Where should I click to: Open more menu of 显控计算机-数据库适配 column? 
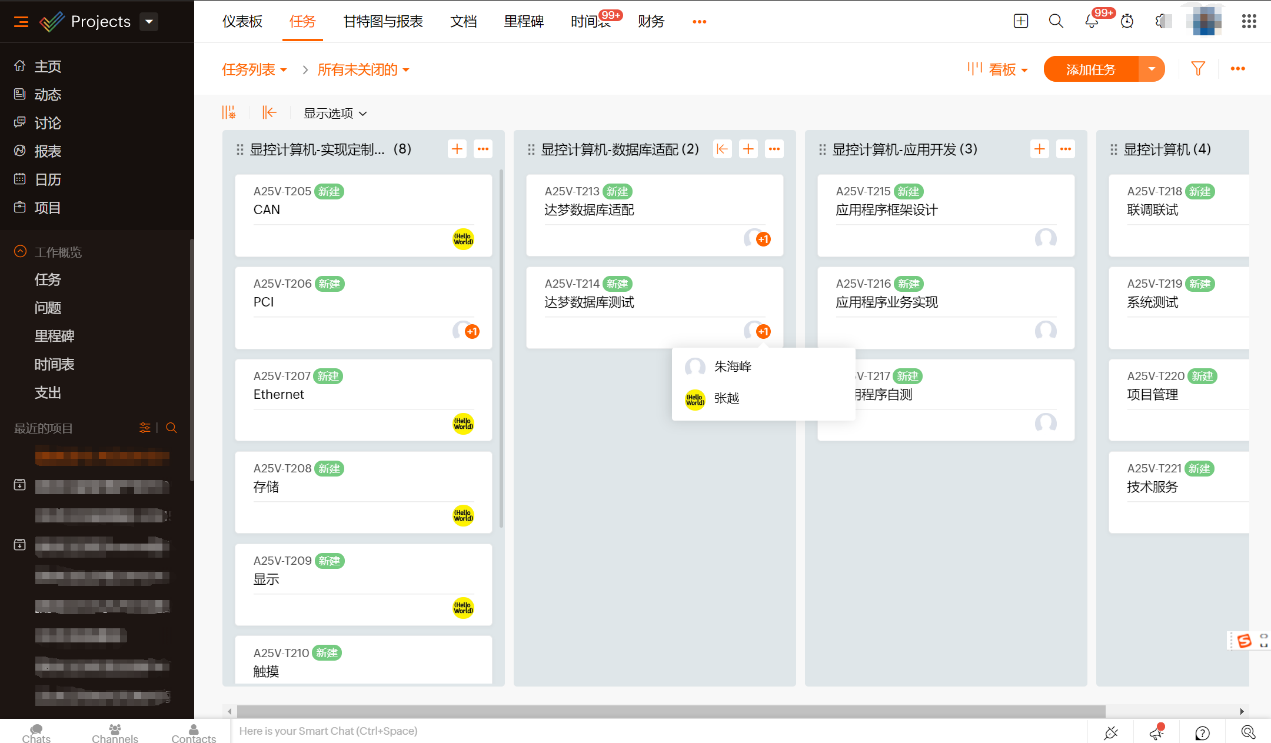pyautogui.click(x=774, y=149)
